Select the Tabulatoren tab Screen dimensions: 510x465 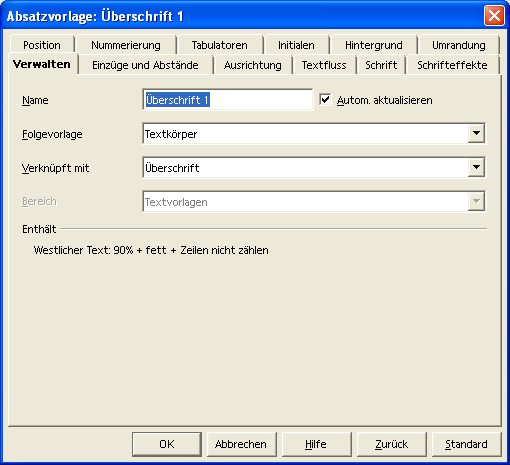coord(220,45)
